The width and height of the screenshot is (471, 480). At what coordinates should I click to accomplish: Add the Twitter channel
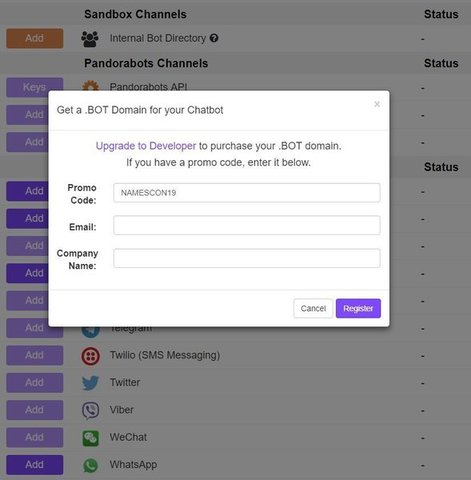35,383
